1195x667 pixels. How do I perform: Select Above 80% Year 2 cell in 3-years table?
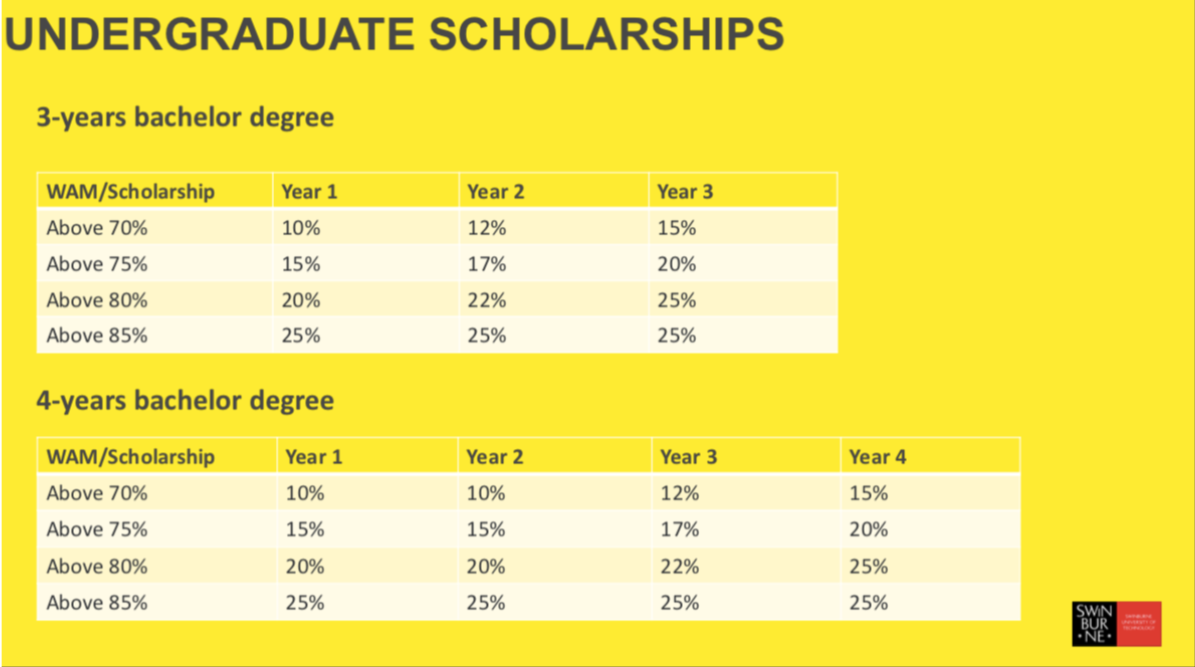(x=487, y=300)
